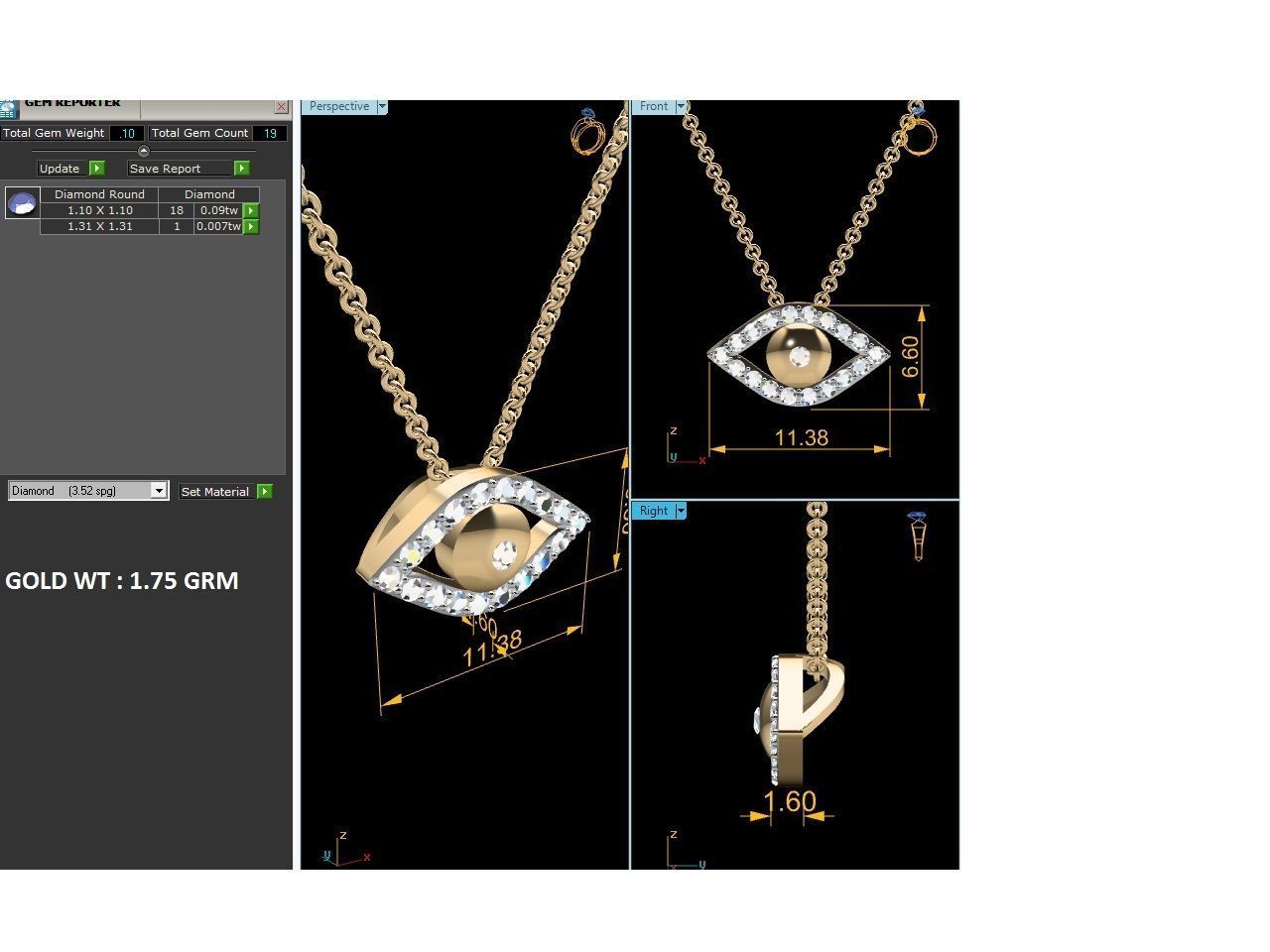Click the quantity 18 cell
The width and height of the screenshot is (1270, 952).
click(x=177, y=210)
